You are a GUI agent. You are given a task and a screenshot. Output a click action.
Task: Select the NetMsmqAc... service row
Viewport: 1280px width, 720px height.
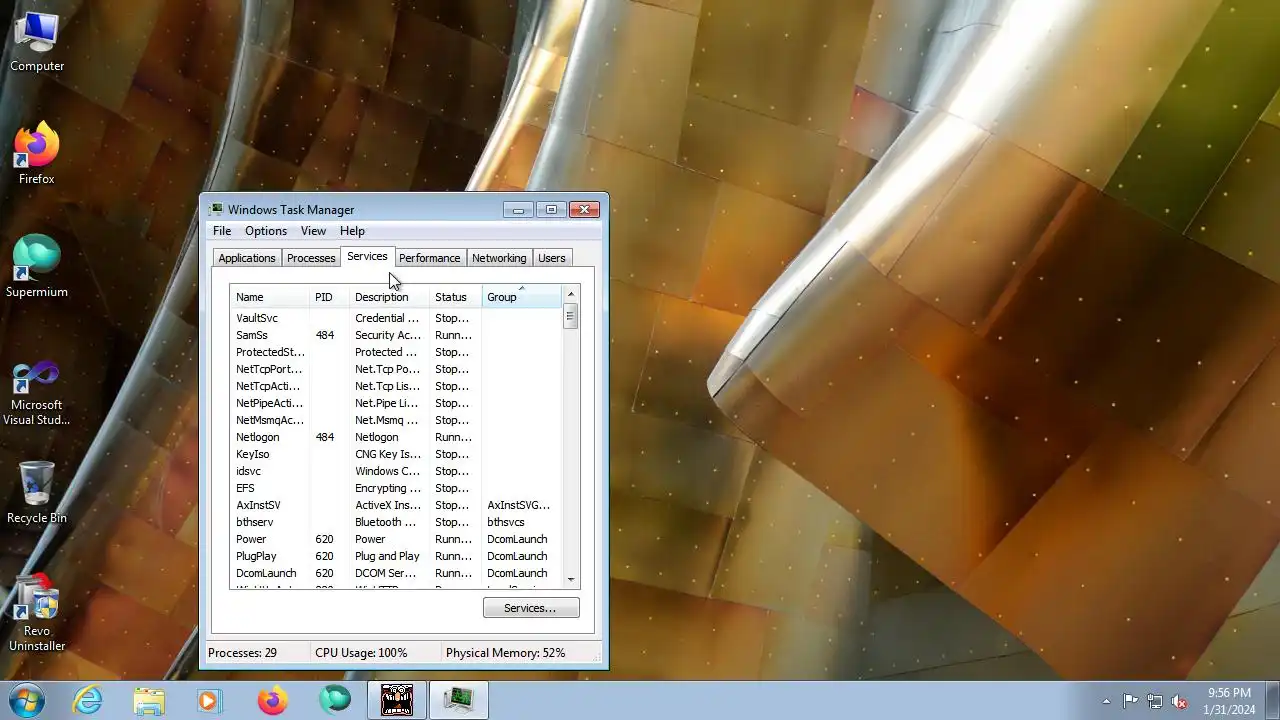click(x=396, y=420)
